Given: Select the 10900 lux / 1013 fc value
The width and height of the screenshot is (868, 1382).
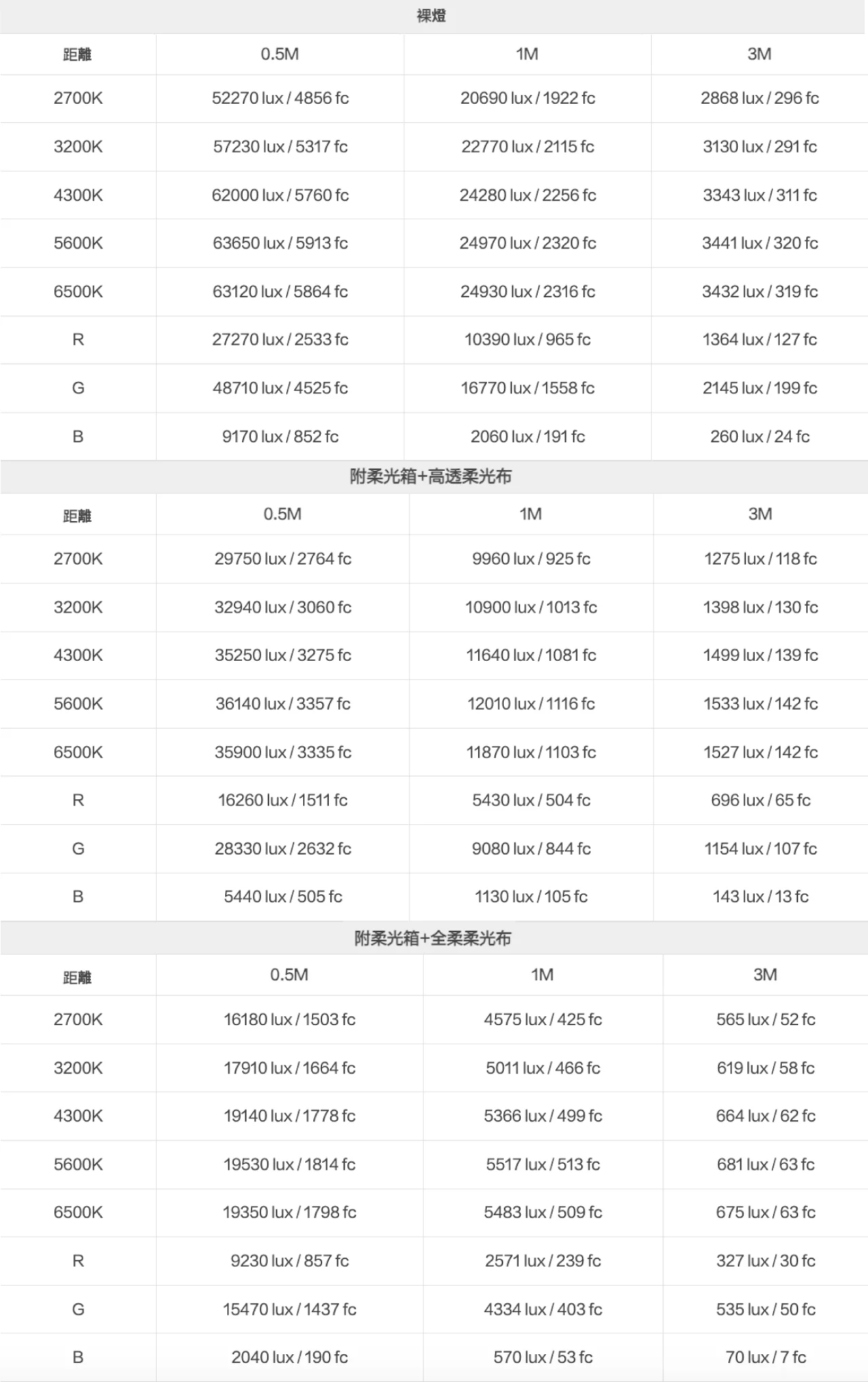Looking at the screenshot, I should point(531,607).
